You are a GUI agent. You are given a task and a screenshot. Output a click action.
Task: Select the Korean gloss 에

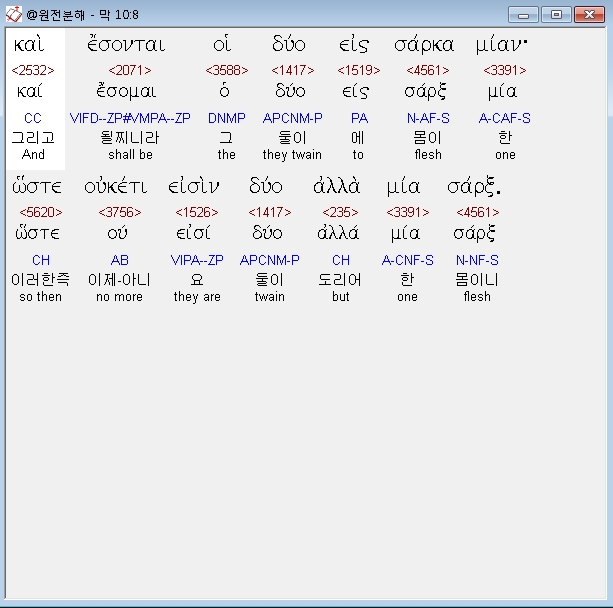(358, 138)
